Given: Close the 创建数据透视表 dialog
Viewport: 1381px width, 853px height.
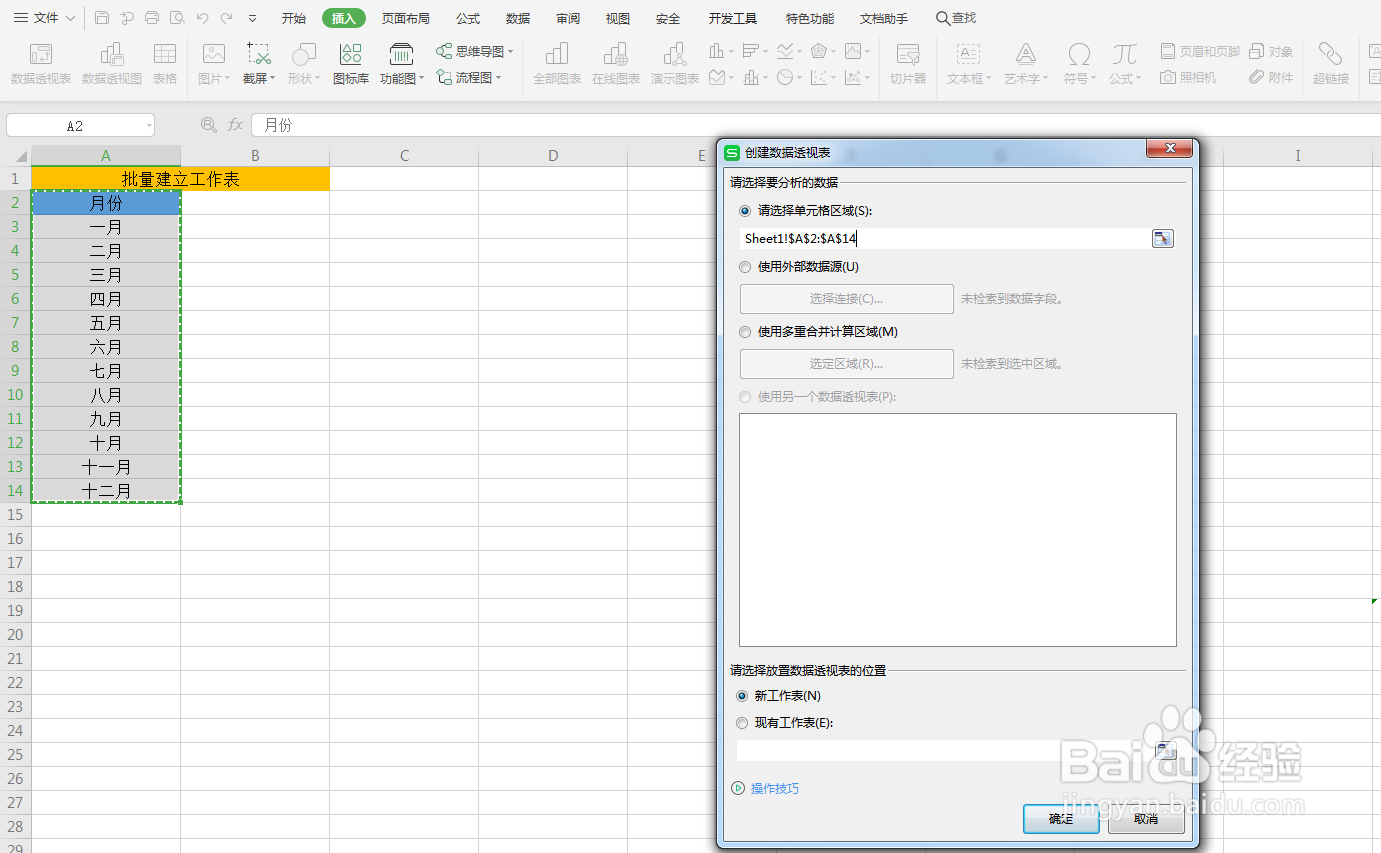Looking at the screenshot, I should pyautogui.click(x=1170, y=149).
